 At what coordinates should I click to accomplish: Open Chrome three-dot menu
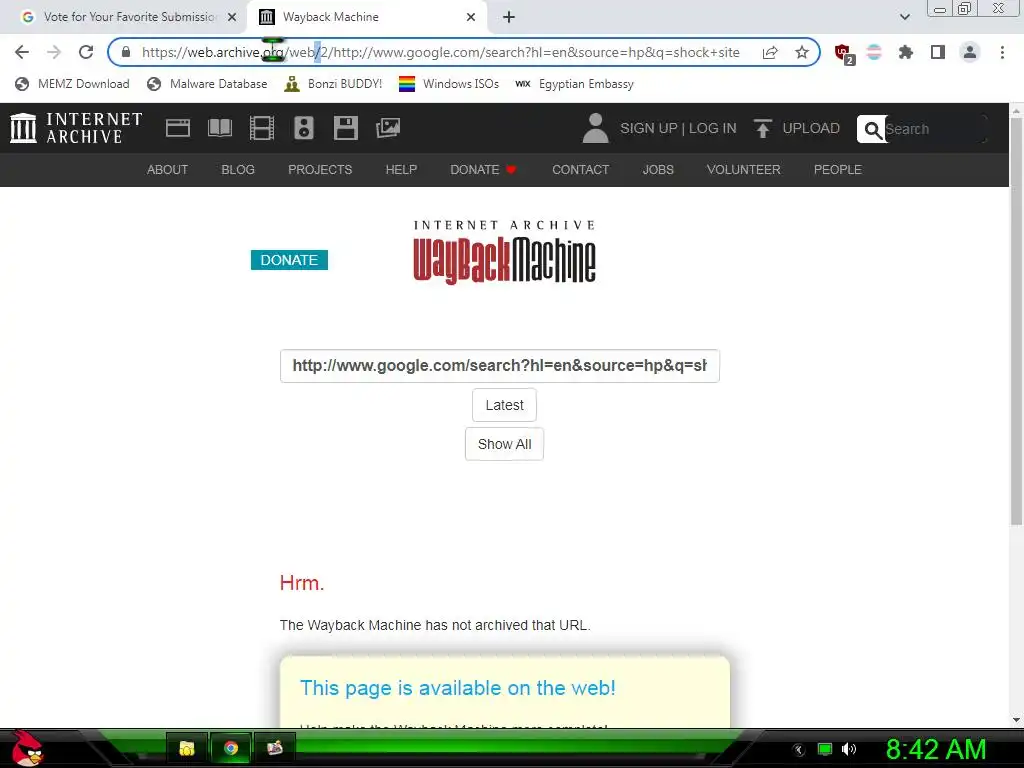point(1002,52)
